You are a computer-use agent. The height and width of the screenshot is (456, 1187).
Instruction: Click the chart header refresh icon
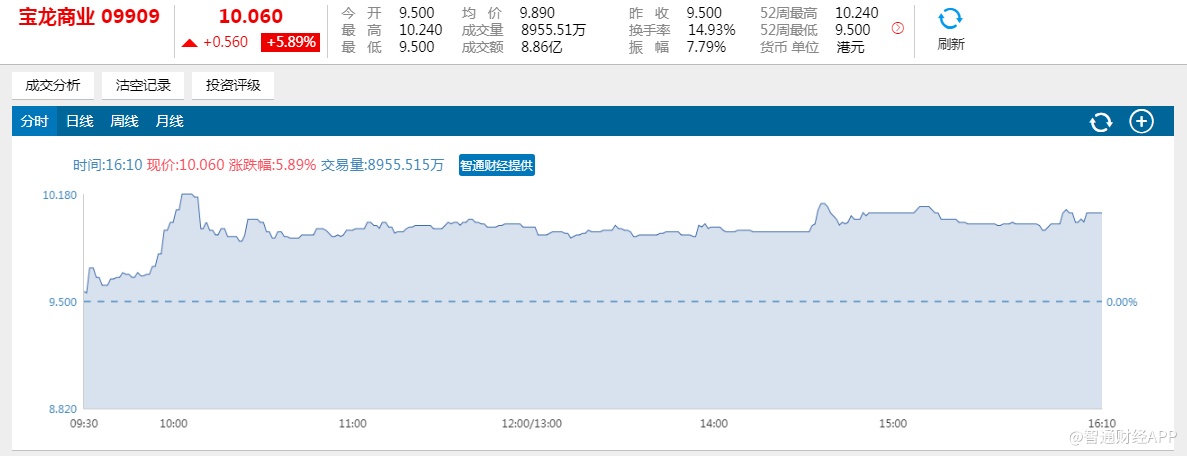point(1101,122)
